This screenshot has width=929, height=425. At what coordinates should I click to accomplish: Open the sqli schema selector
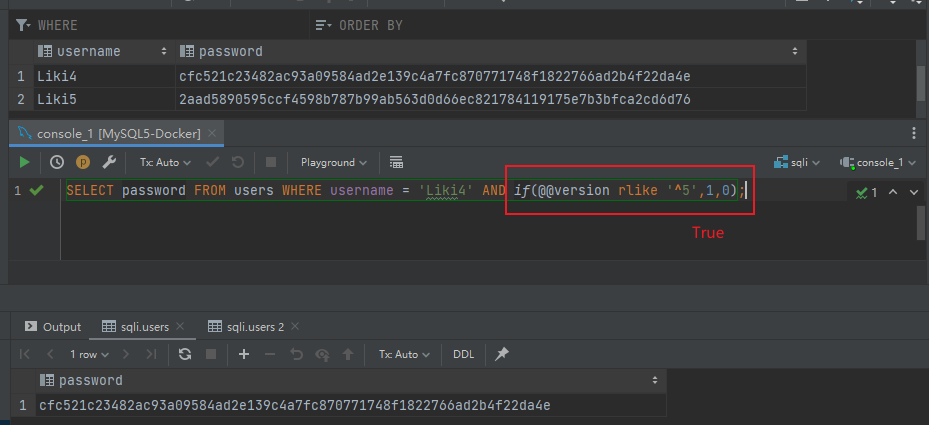pyautogui.click(x=798, y=162)
